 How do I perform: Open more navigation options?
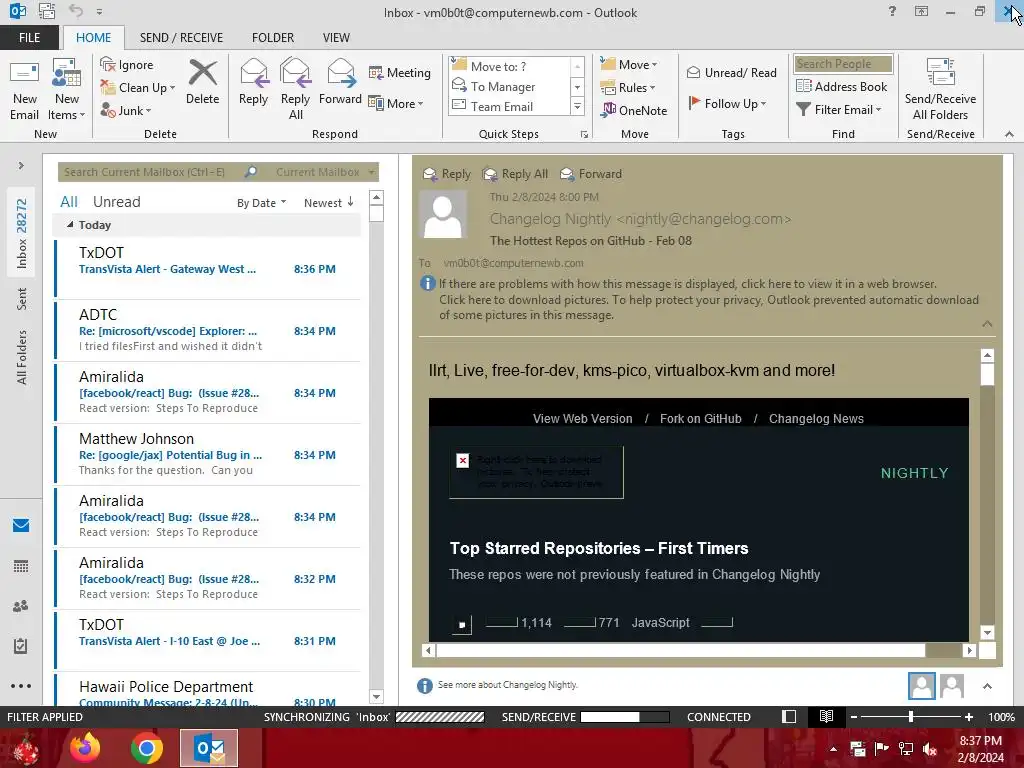click(x=21, y=686)
